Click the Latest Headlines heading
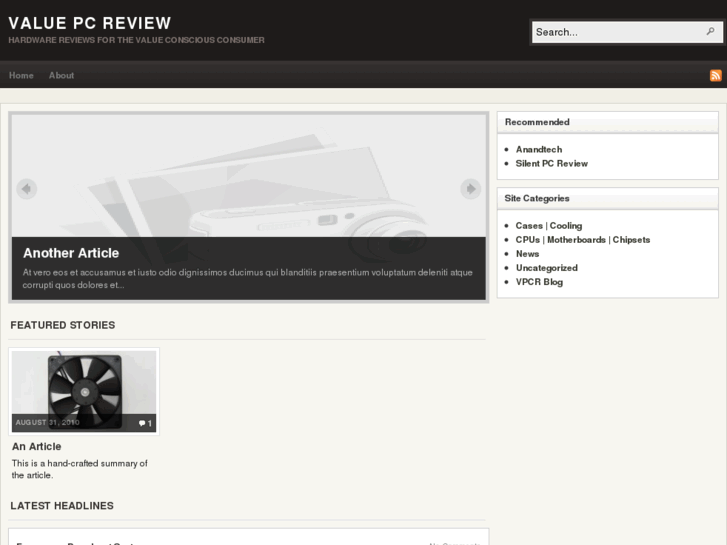The height and width of the screenshot is (545, 727). pyautogui.click(x=62, y=506)
